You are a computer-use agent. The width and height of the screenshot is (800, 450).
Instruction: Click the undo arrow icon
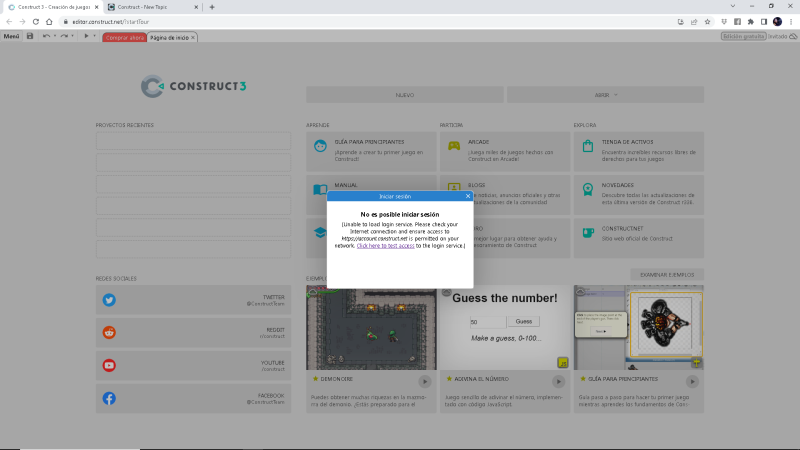(46, 36)
